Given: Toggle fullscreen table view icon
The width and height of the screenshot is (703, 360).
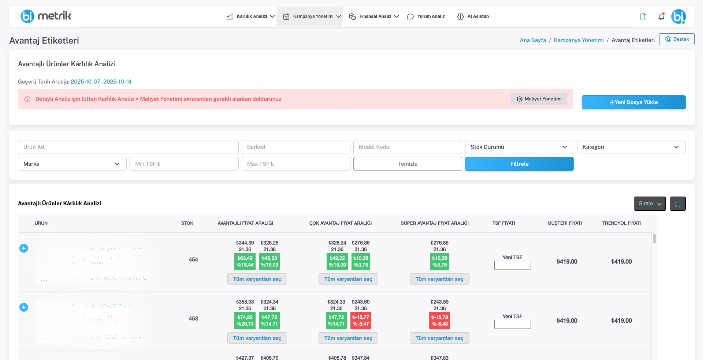Looking at the screenshot, I should coord(678,204).
